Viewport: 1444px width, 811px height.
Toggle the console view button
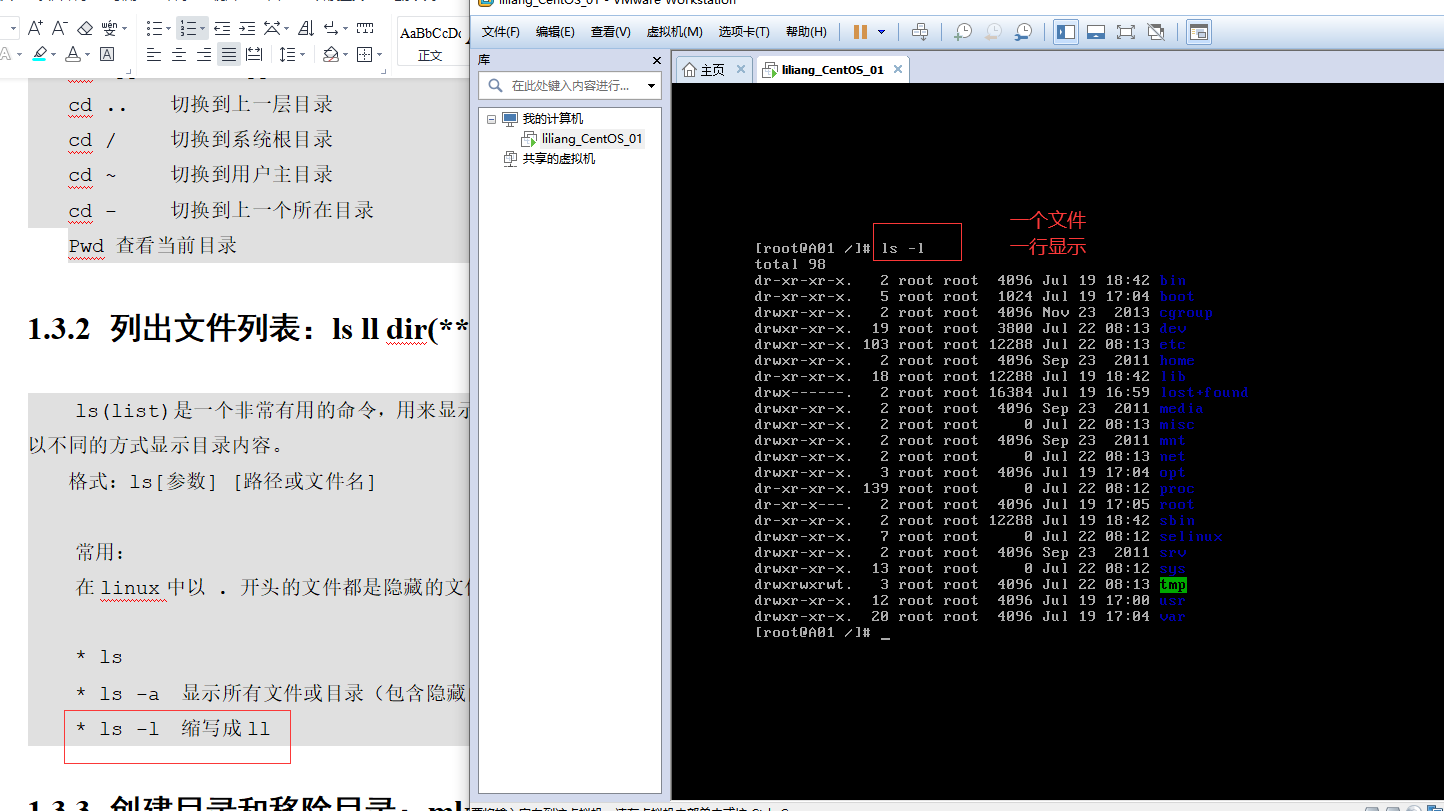point(1199,32)
